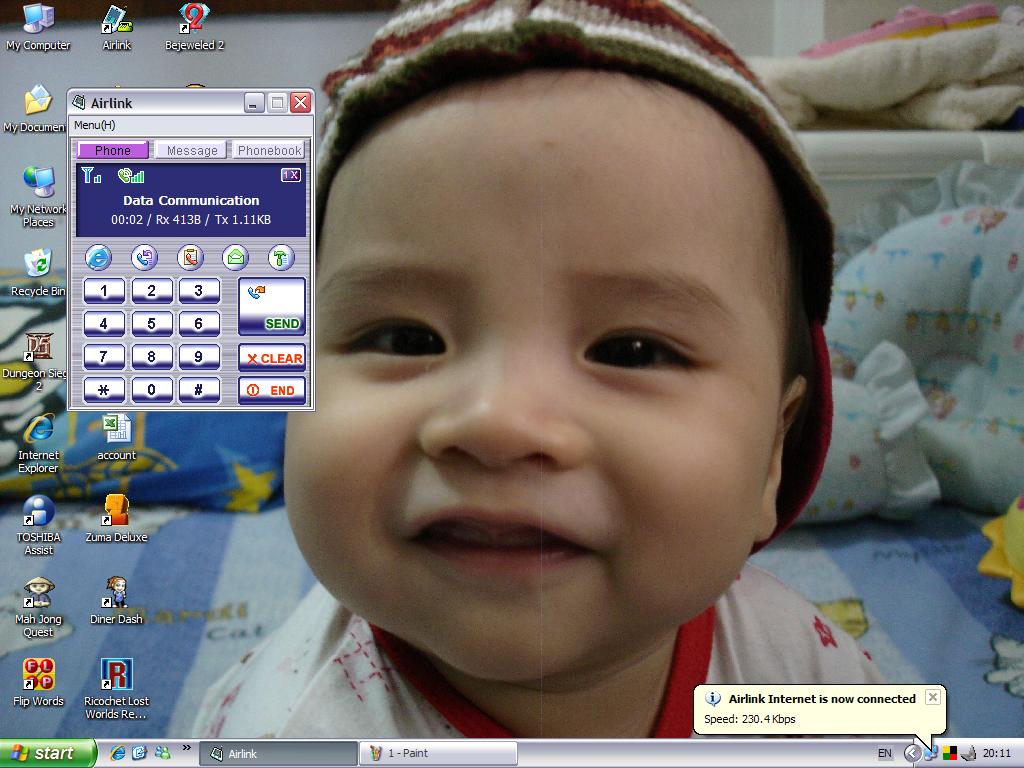1024x768 pixels.
Task: Show hidden system tray icons arrow
Action: click(912, 754)
